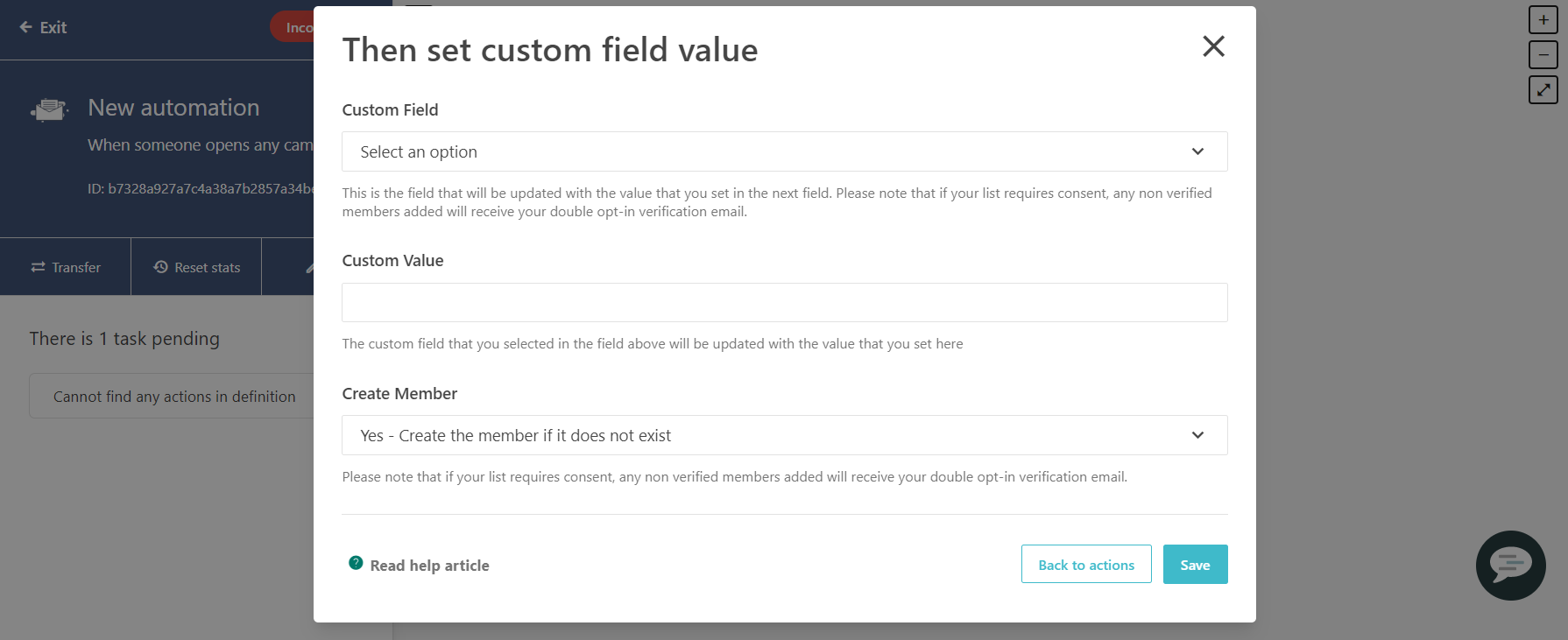
Task: Open the Custom Field selection dropdown
Action: (x=784, y=151)
